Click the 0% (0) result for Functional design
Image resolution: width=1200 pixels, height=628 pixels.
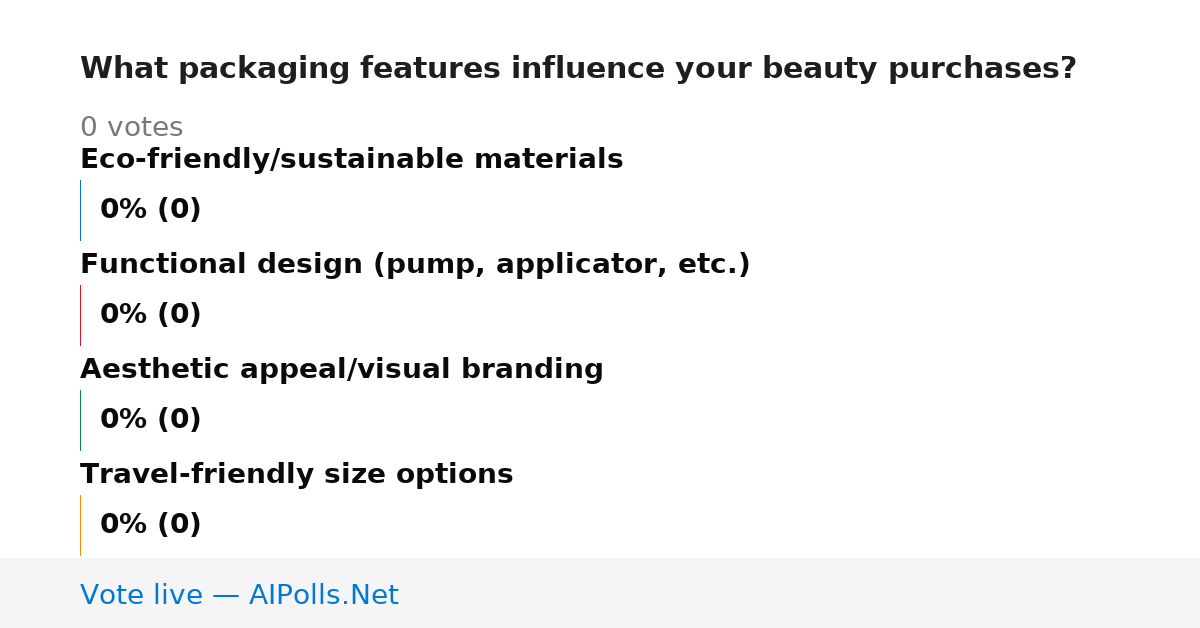point(150,315)
